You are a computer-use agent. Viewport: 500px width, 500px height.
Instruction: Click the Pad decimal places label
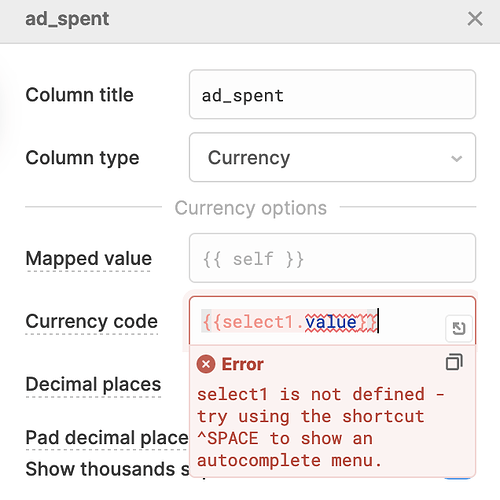point(107,437)
